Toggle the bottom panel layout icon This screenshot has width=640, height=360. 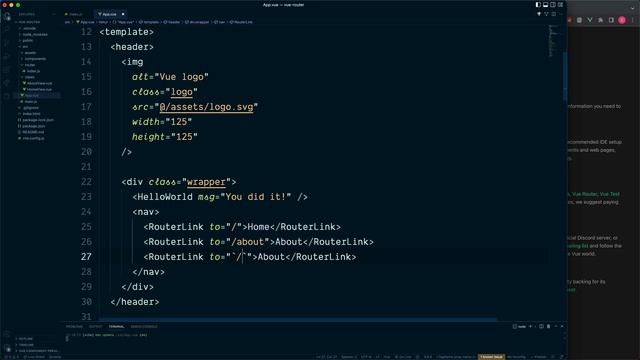pyautogui.click(x=545, y=5)
